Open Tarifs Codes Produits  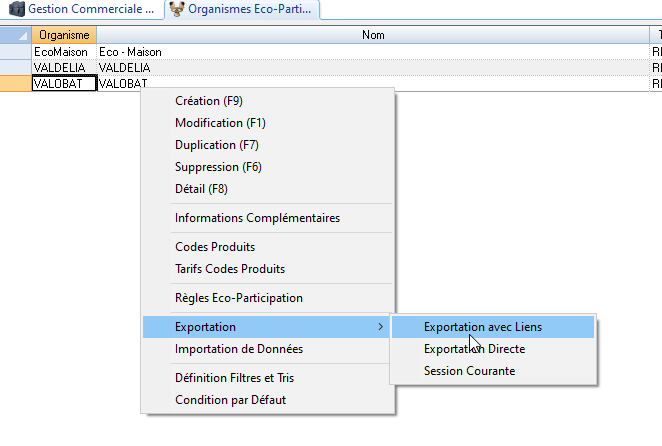(x=229, y=269)
